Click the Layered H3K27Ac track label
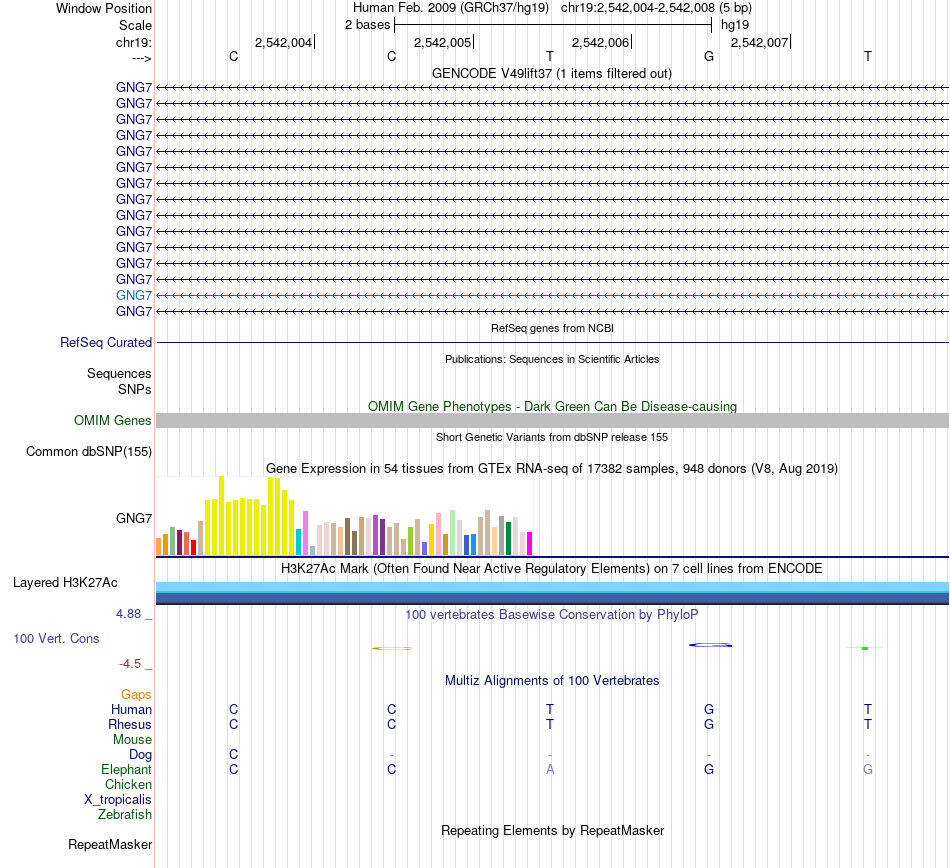950x868 pixels. click(x=65, y=583)
